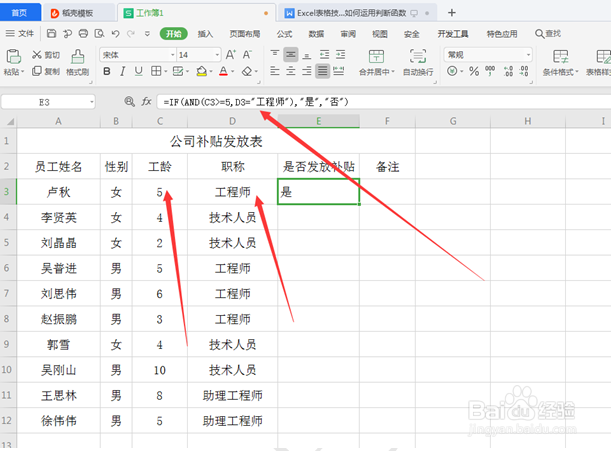Expand Merge and Center dropdown arrow
The height and width of the screenshot is (451, 611).
[x=393, y=72]
